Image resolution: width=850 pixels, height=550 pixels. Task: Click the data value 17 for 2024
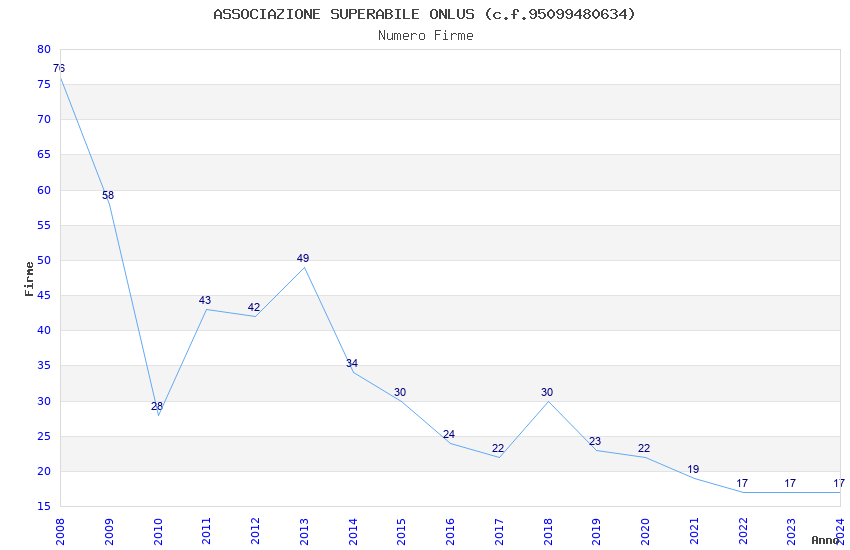click(x=839, y=483)
